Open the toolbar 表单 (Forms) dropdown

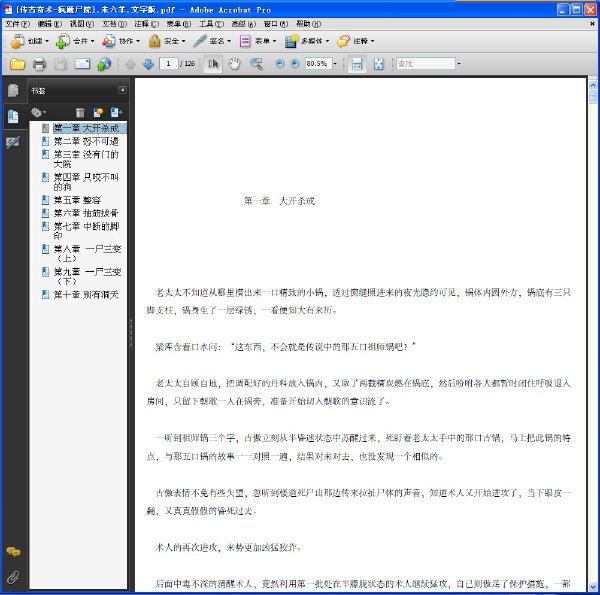coord(258,41)
